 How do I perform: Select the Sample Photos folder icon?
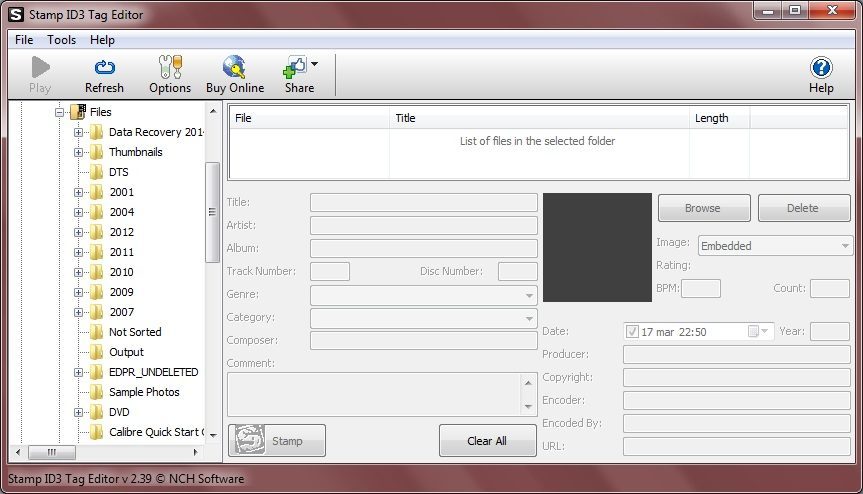[x=97, y=392]
